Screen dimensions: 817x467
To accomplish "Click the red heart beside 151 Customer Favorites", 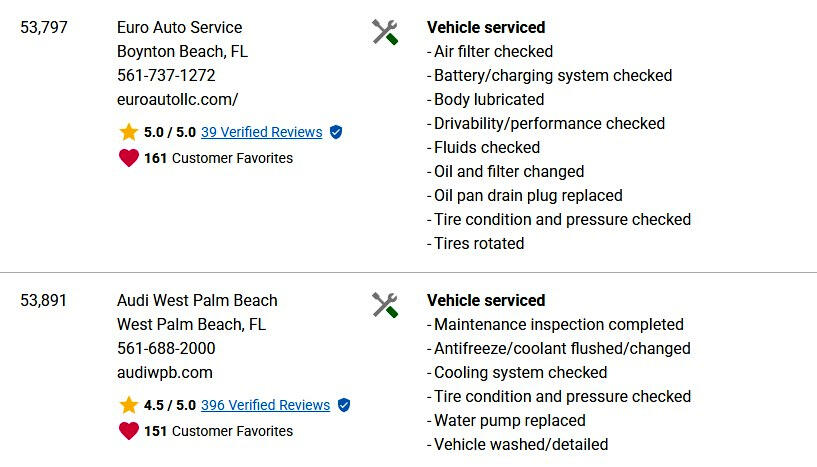I will point(128,431).
